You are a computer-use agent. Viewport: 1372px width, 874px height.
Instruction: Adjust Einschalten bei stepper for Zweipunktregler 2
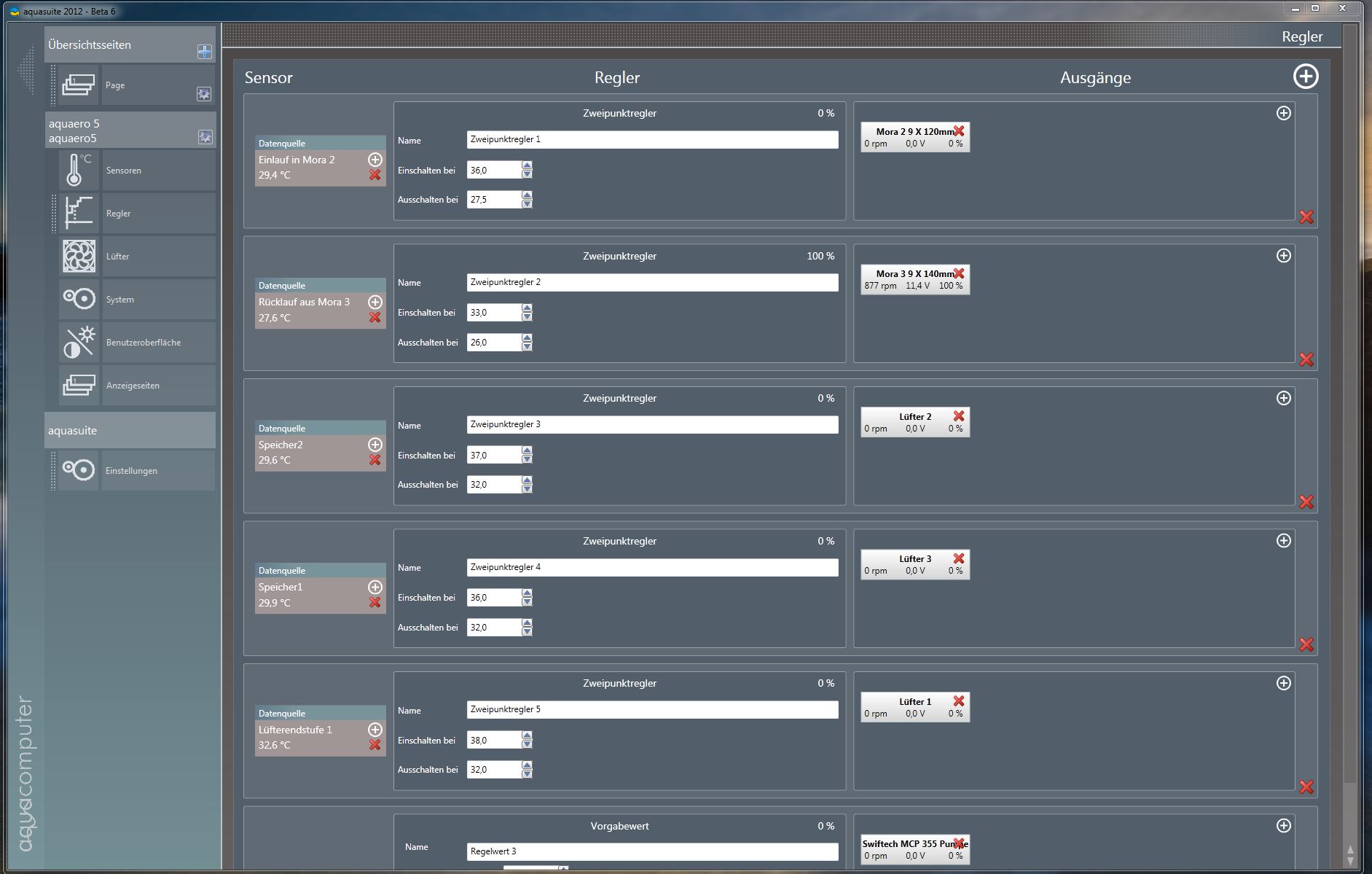(527, 313)
